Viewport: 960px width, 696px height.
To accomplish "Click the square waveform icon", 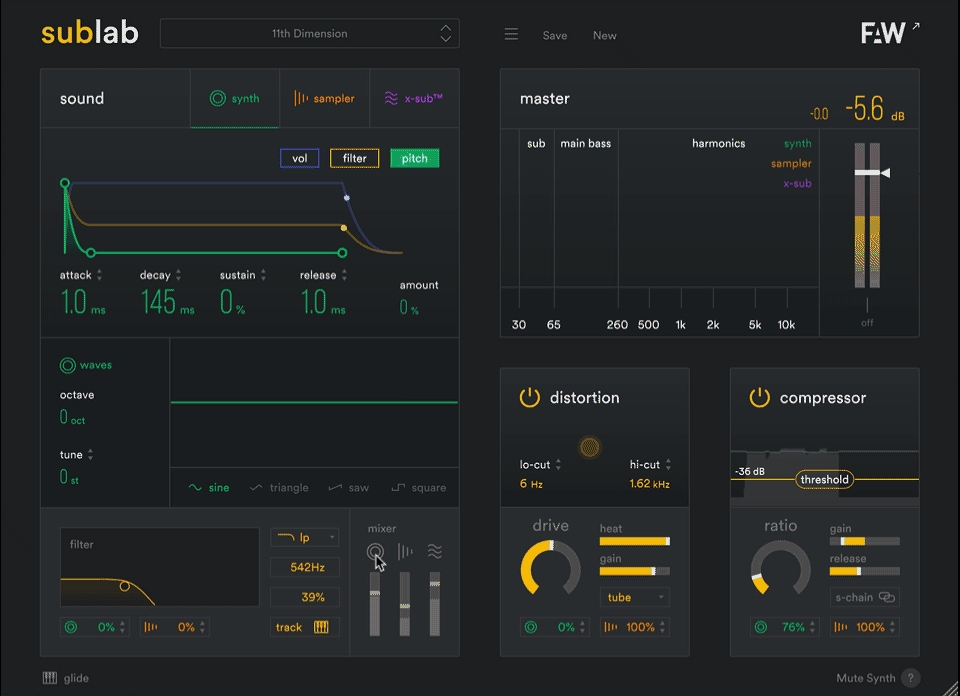I will [398, 487].
